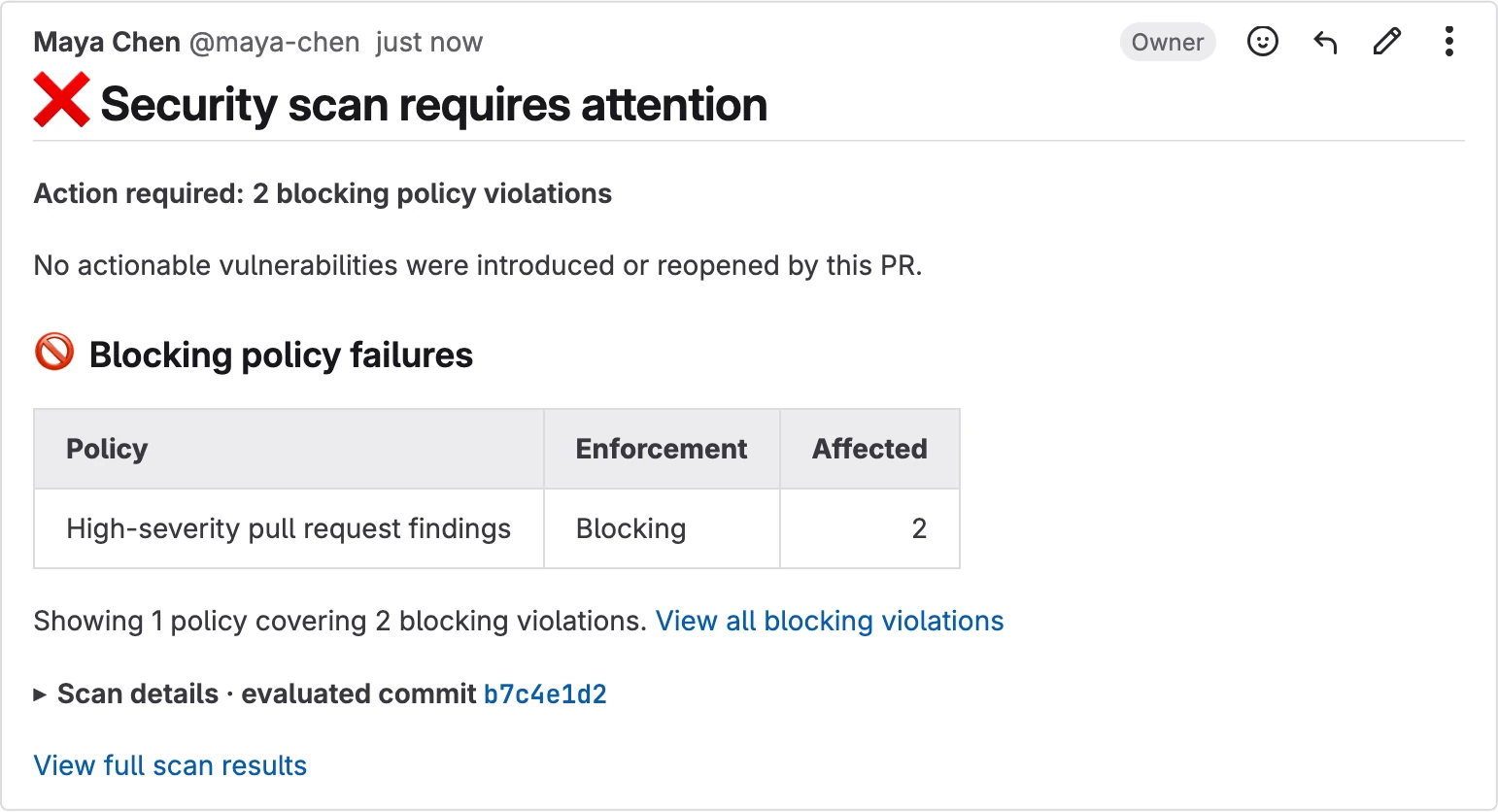Click the Affected column header
This screenshot has height=812, width=1498.
[x=869, y=449]
